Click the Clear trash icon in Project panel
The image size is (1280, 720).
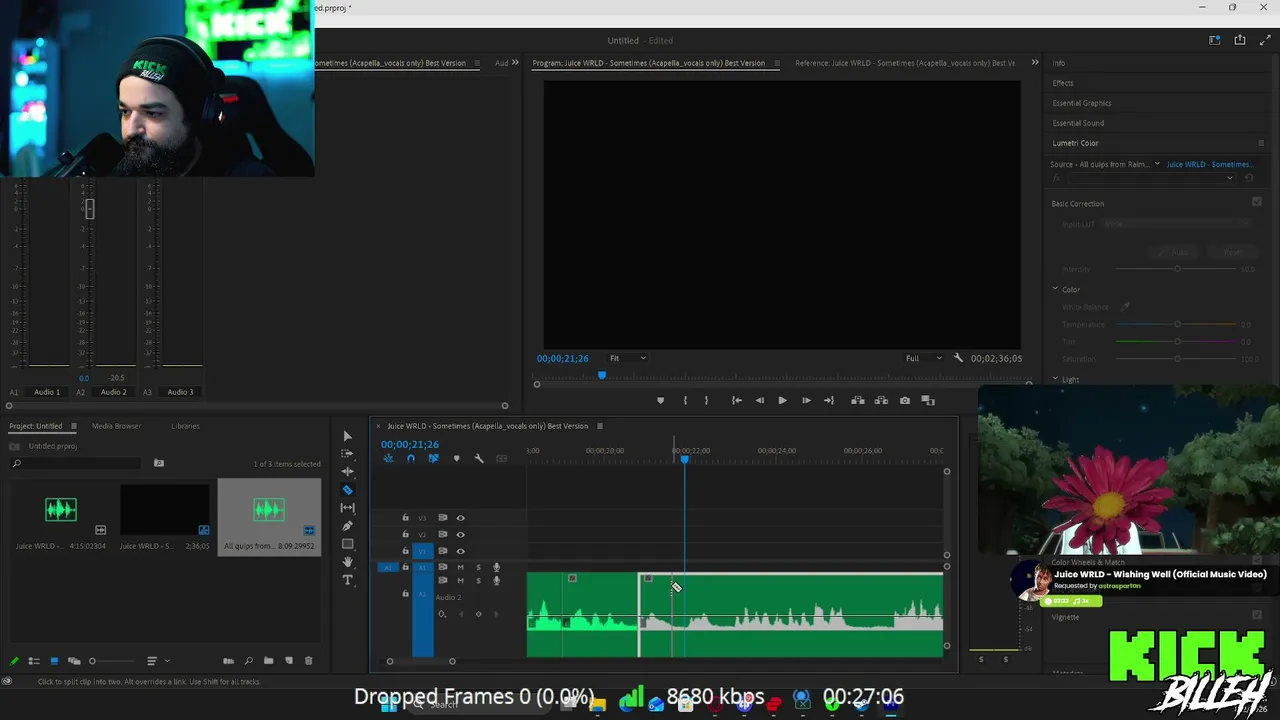(x=308, y=661)
